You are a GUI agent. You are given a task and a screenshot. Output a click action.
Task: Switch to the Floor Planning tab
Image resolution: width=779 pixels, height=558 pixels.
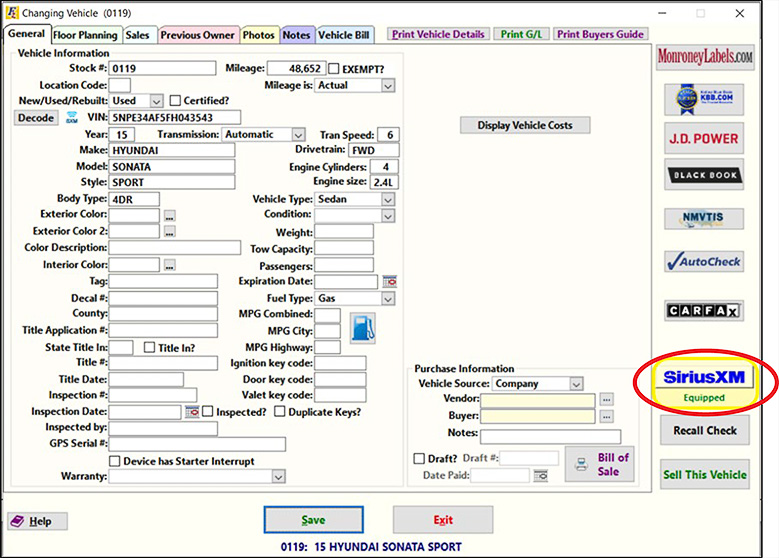85,35
